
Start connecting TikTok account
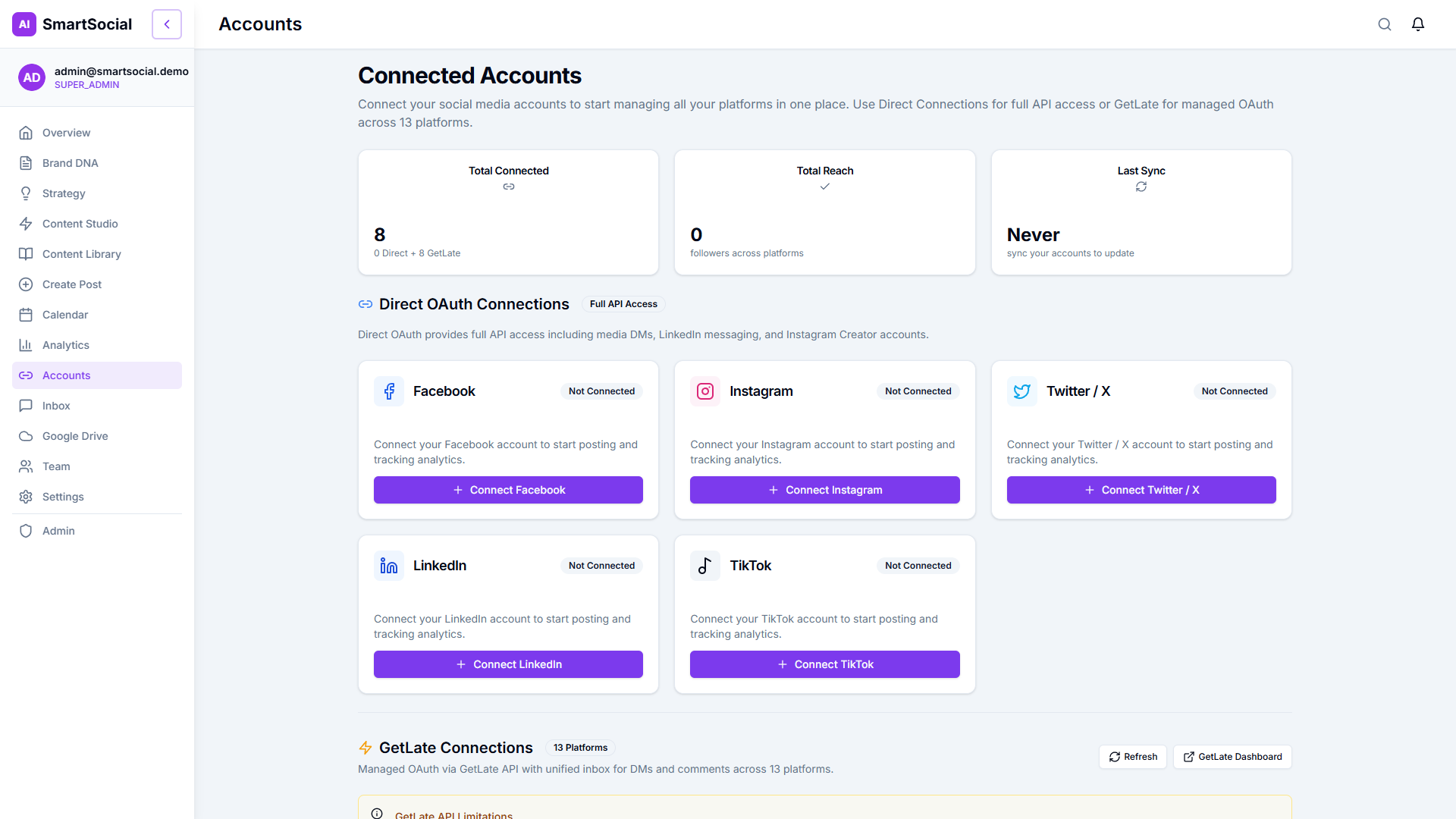click(825, 664)
